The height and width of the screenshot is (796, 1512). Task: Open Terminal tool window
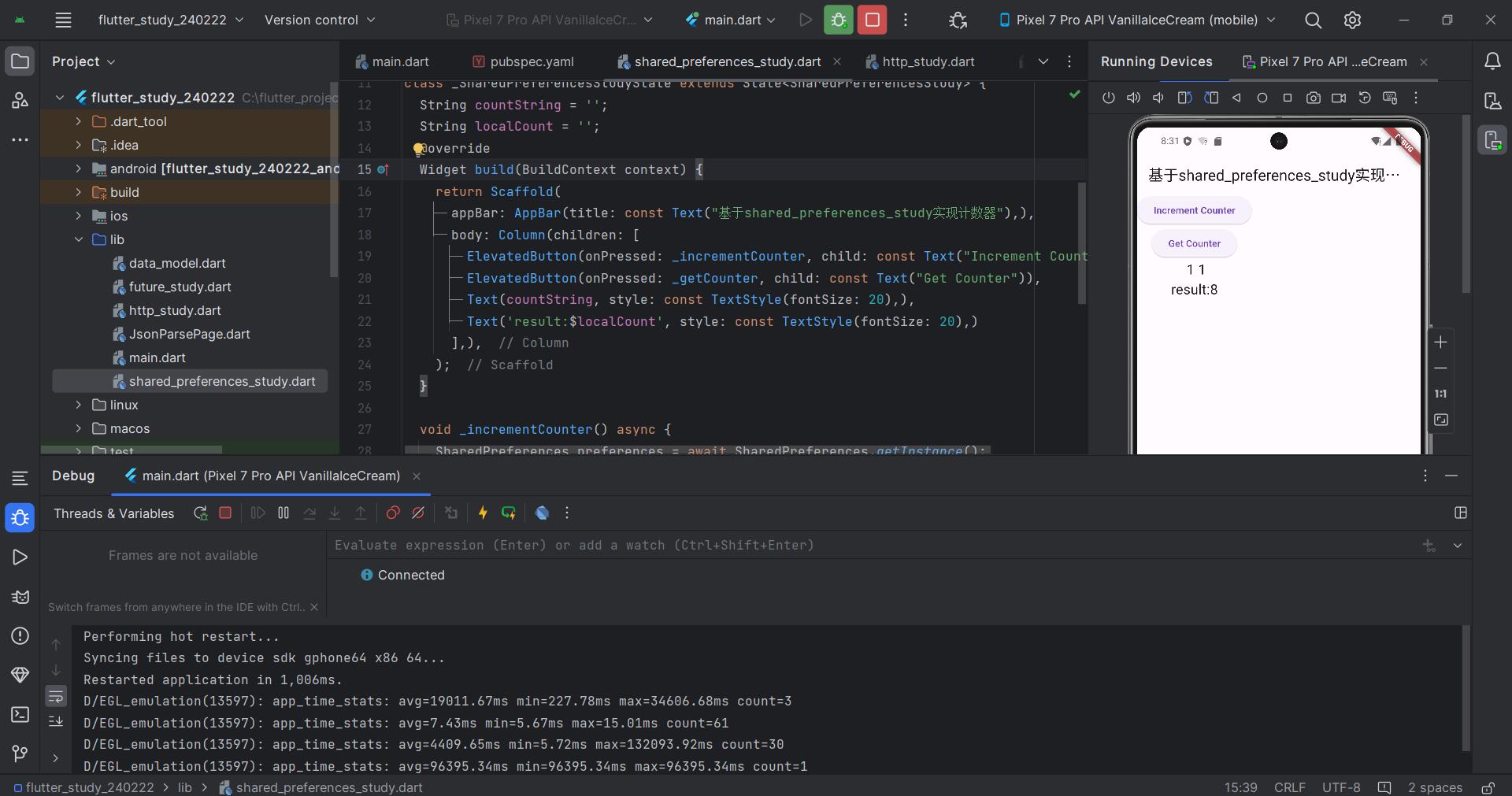coord(20,714)
